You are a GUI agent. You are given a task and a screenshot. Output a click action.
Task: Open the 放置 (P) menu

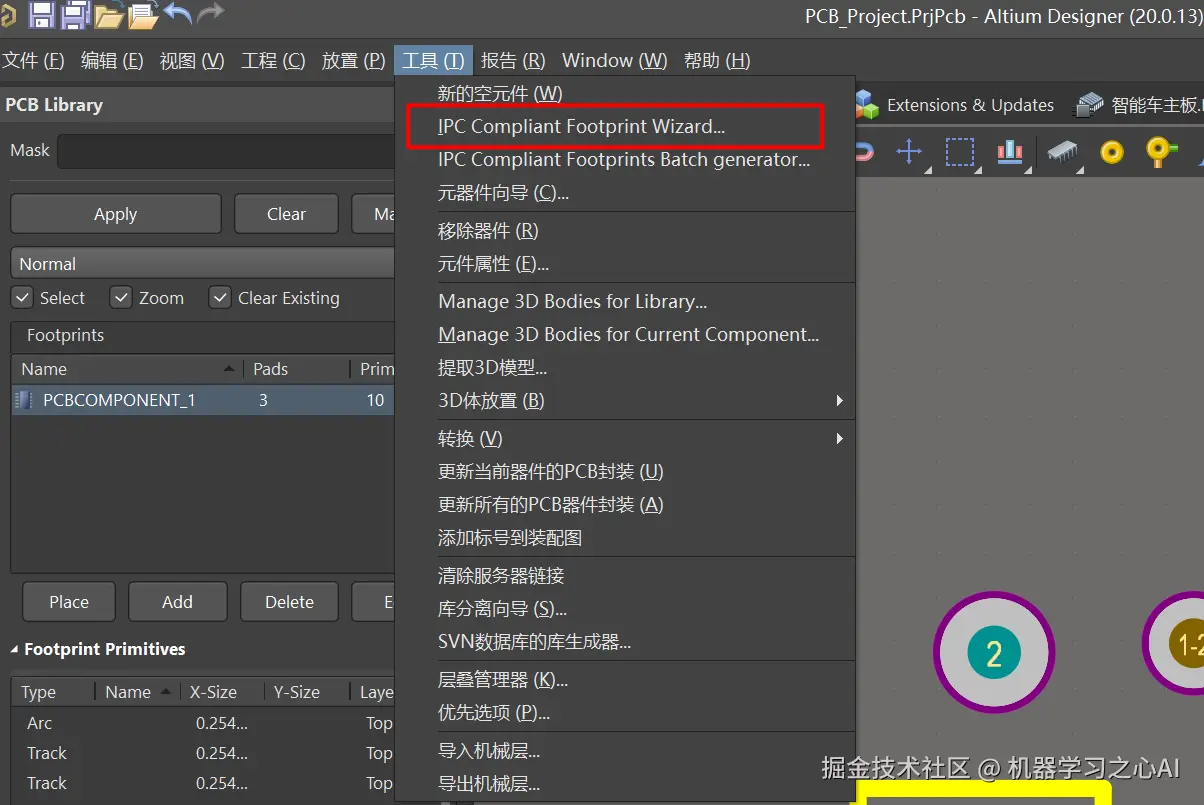coord(353,61)
